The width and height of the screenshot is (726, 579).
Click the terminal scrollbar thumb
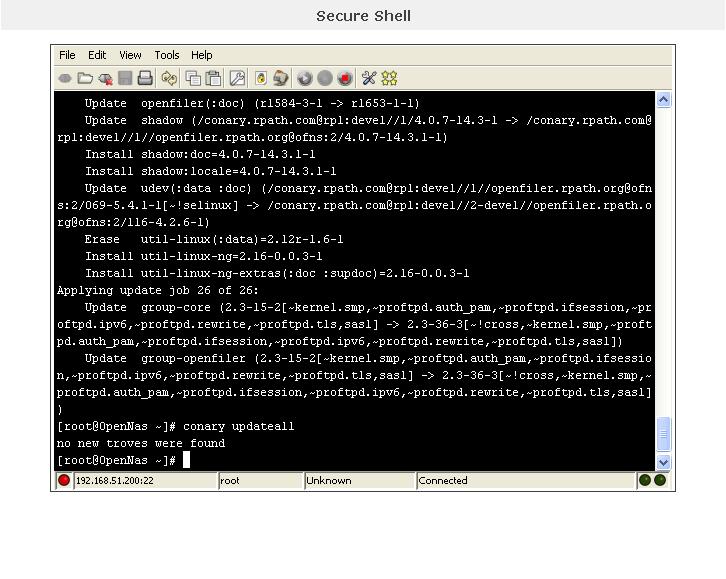click(663, 434)
